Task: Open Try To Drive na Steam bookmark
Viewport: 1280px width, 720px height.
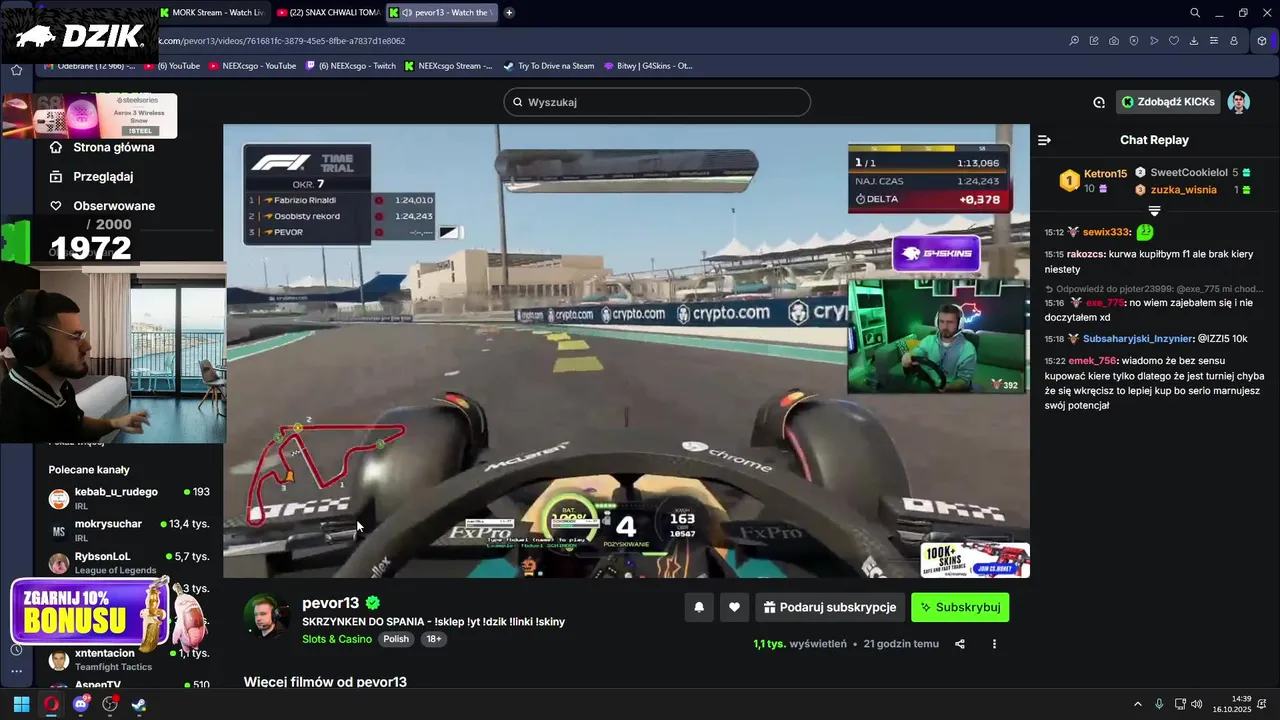Action: (x=548, y=66)
